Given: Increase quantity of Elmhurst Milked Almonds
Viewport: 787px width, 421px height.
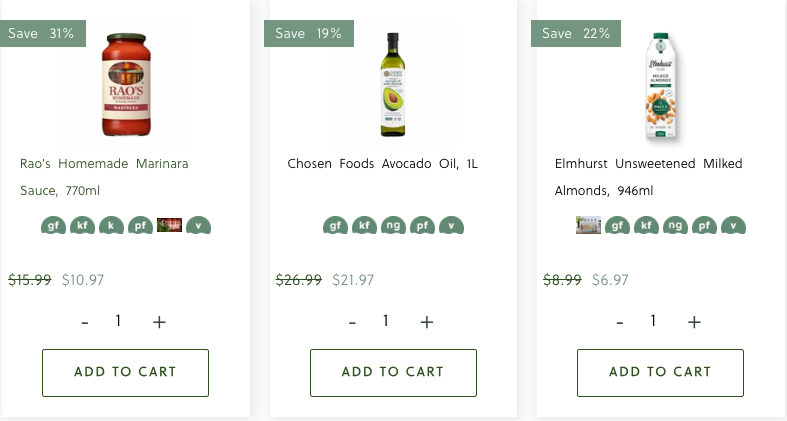Looking at the screenshot, I should [x=694, y=322].
